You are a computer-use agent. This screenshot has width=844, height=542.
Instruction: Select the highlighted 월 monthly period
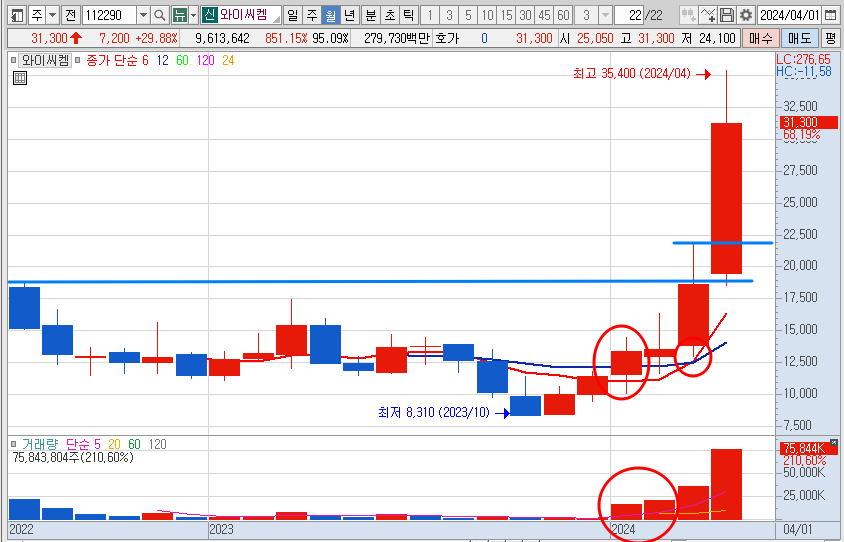(330, 15)
